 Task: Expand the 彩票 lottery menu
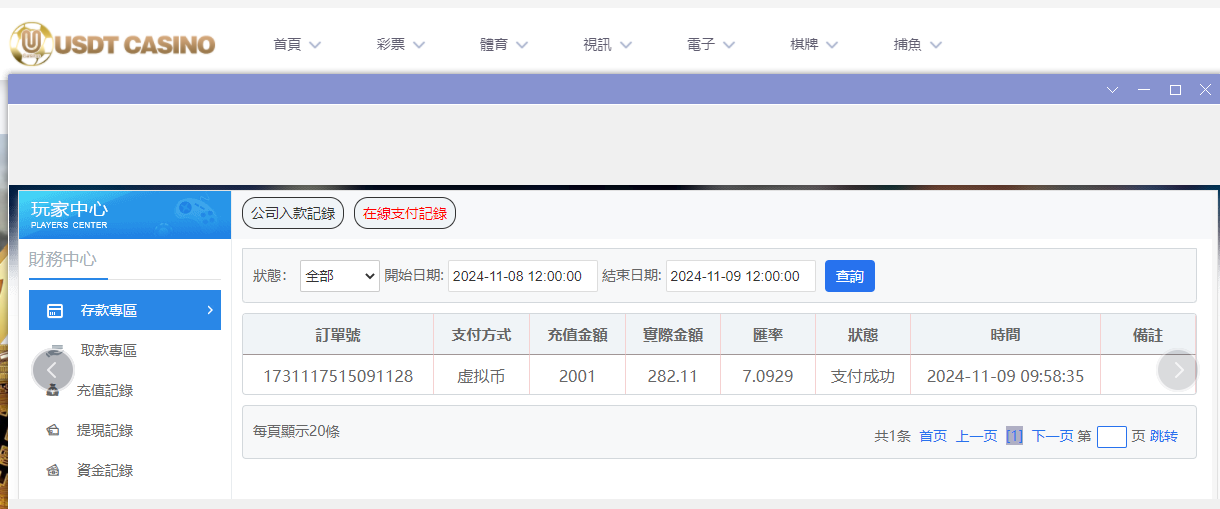(401, 45)
